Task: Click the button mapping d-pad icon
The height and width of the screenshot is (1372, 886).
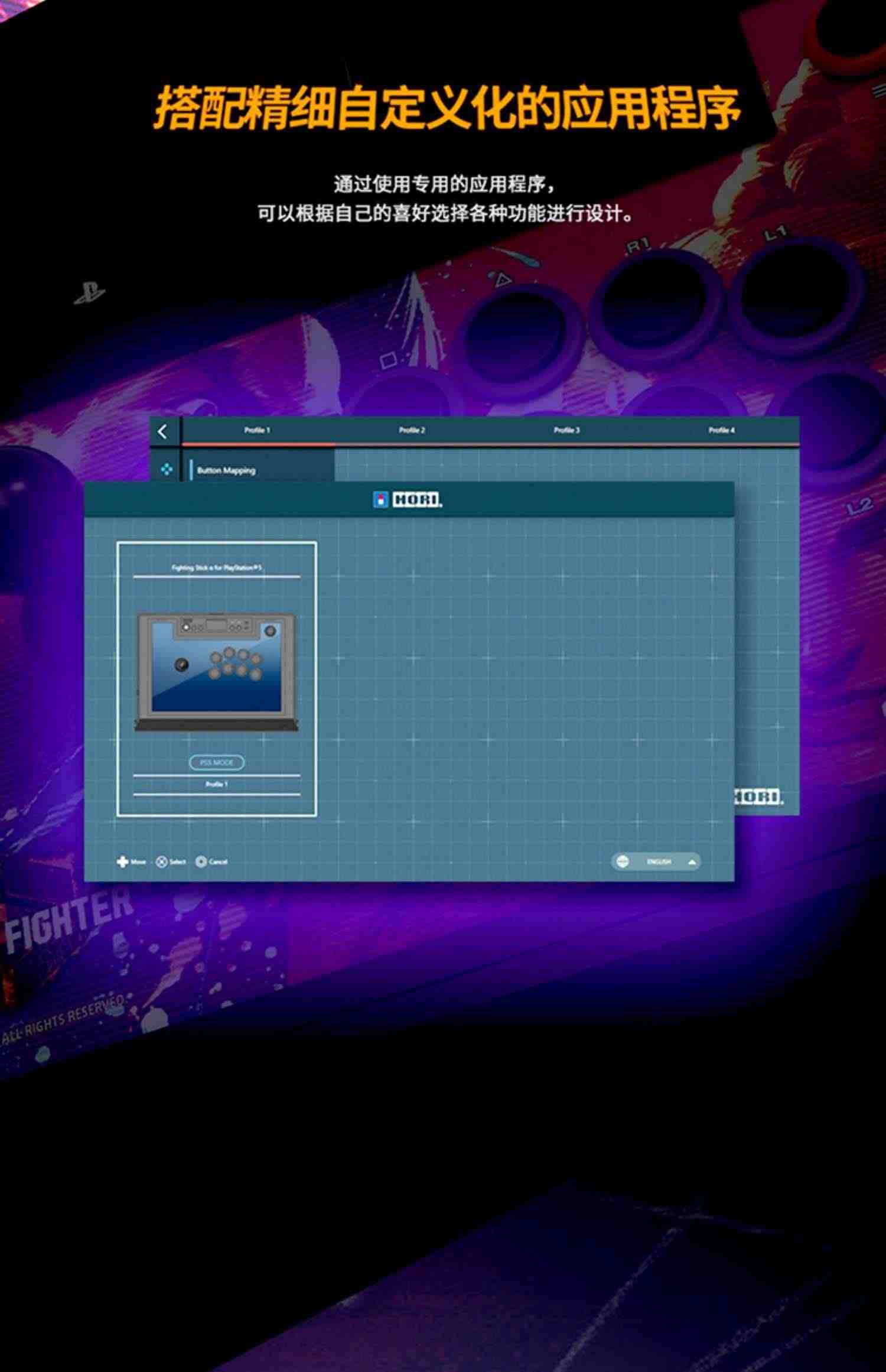Action: coord(167,469)
